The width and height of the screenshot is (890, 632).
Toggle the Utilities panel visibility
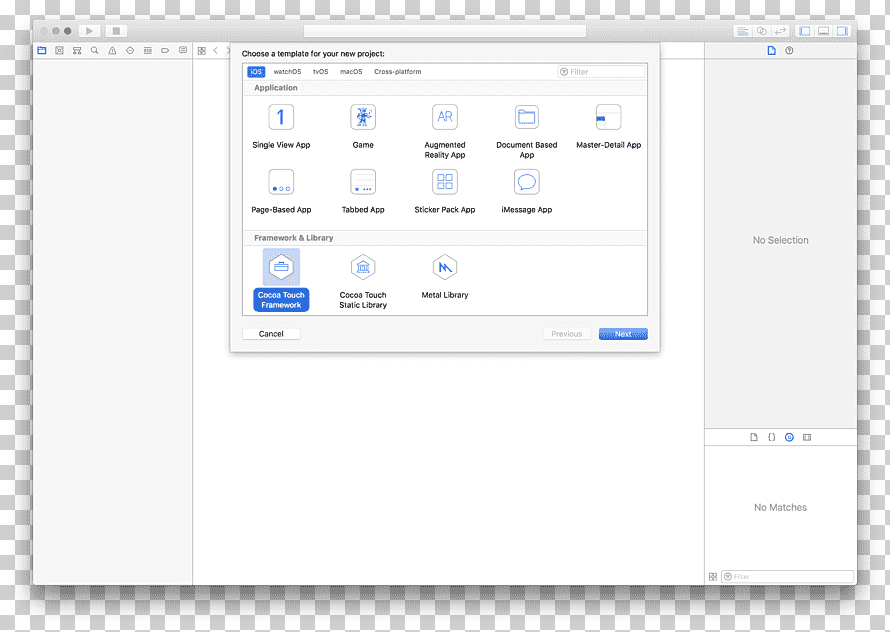(842, 31)
